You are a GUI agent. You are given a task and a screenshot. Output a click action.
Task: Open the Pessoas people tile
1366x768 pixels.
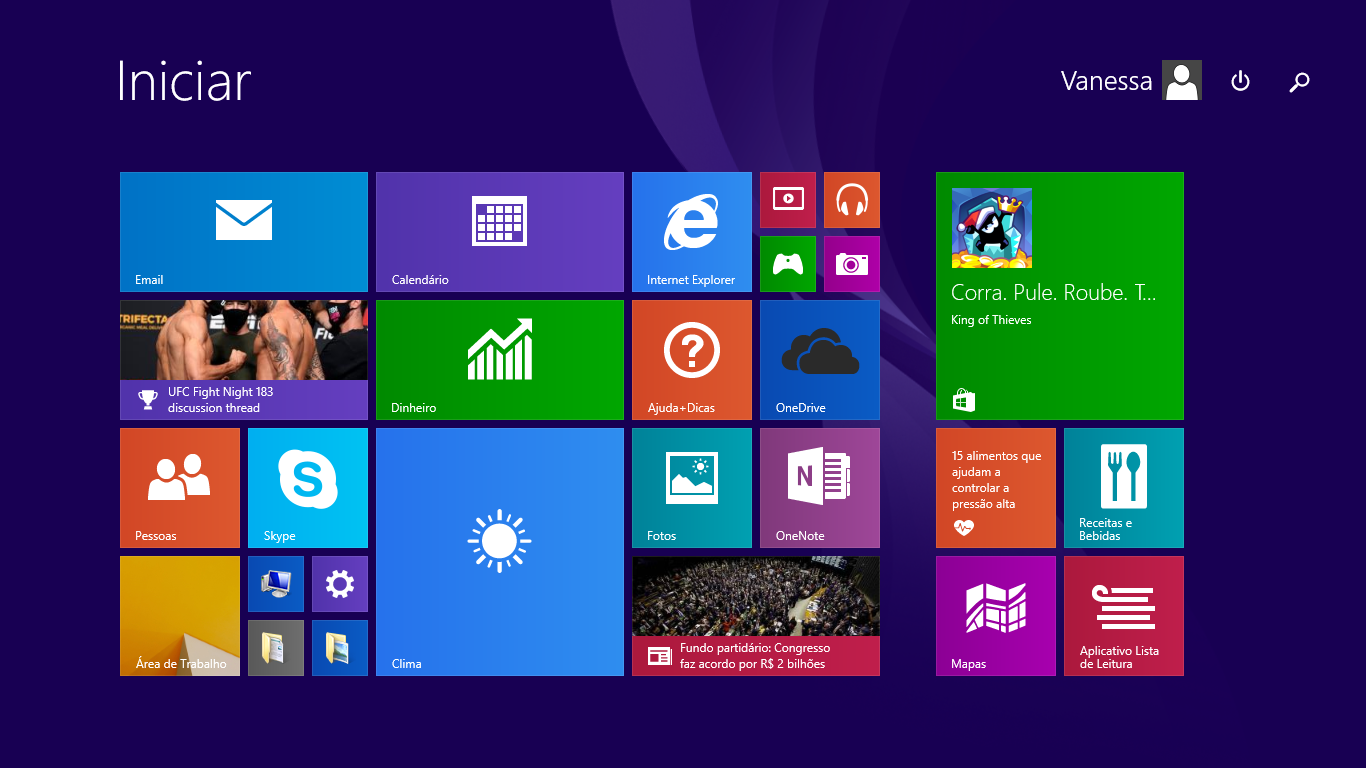[x=180, y=488]
